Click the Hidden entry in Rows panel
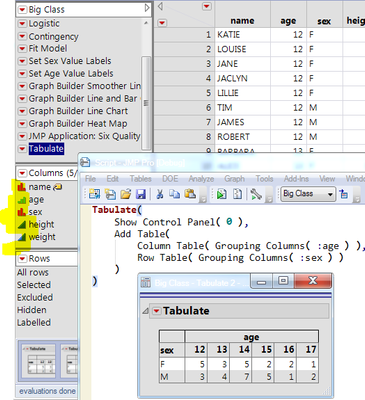The width and height of the screenshot is (365, 400). [x=32, y=310]
